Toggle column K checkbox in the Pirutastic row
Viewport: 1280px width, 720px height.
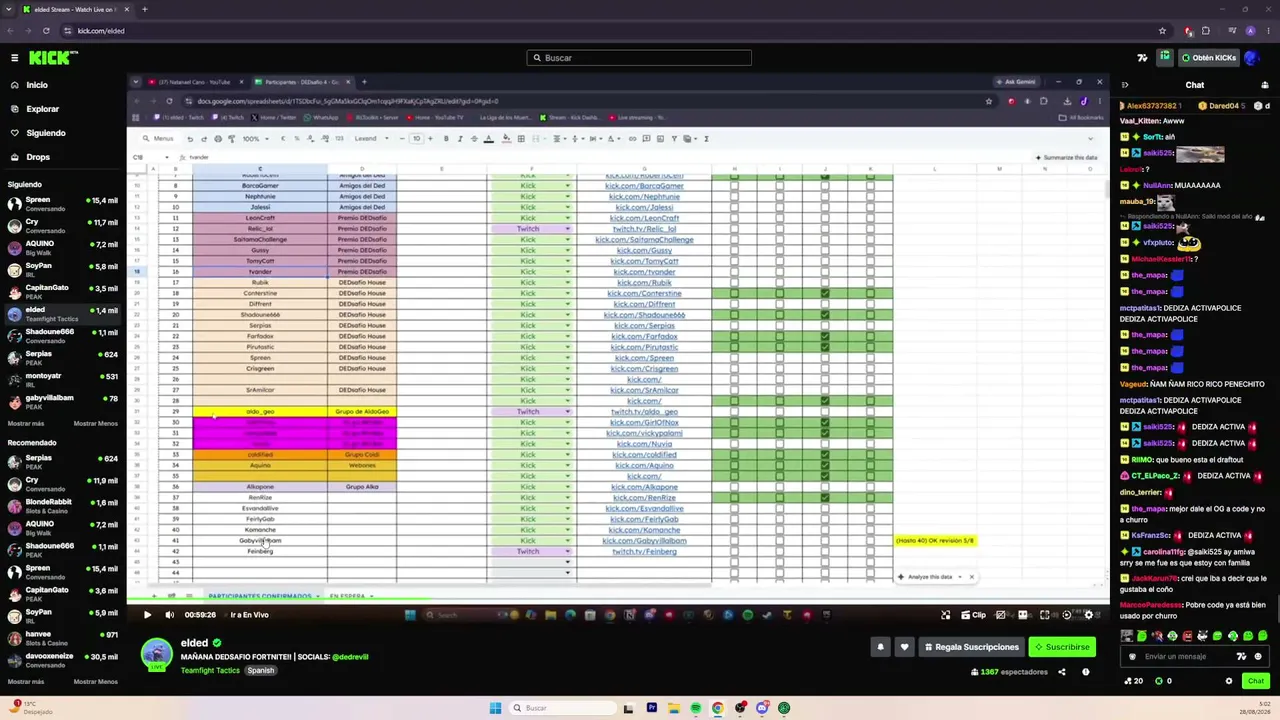click(870, 347)
